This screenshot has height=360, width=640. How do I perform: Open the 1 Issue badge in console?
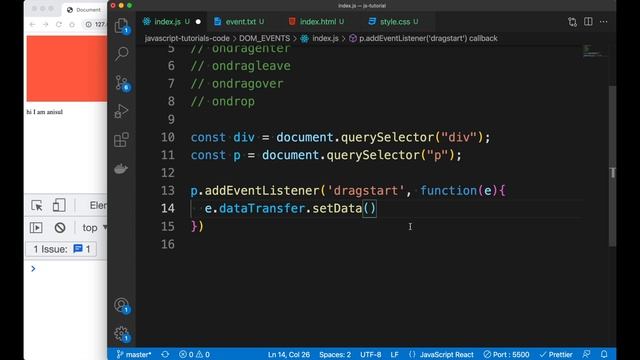coord(61,249)
